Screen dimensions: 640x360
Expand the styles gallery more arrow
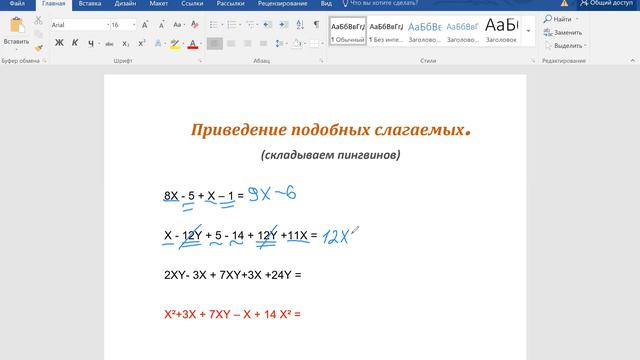pyautogui.click(x=529, y=31)
